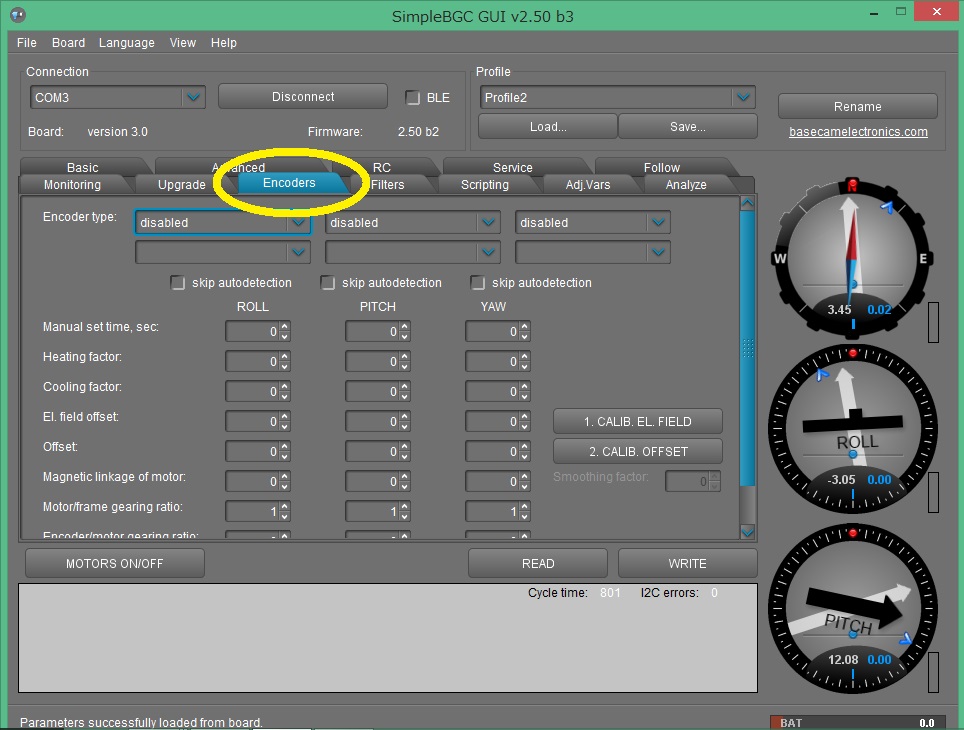
Task: Open the Profile2 profile dropdown
Action: (x=617, y=98)
